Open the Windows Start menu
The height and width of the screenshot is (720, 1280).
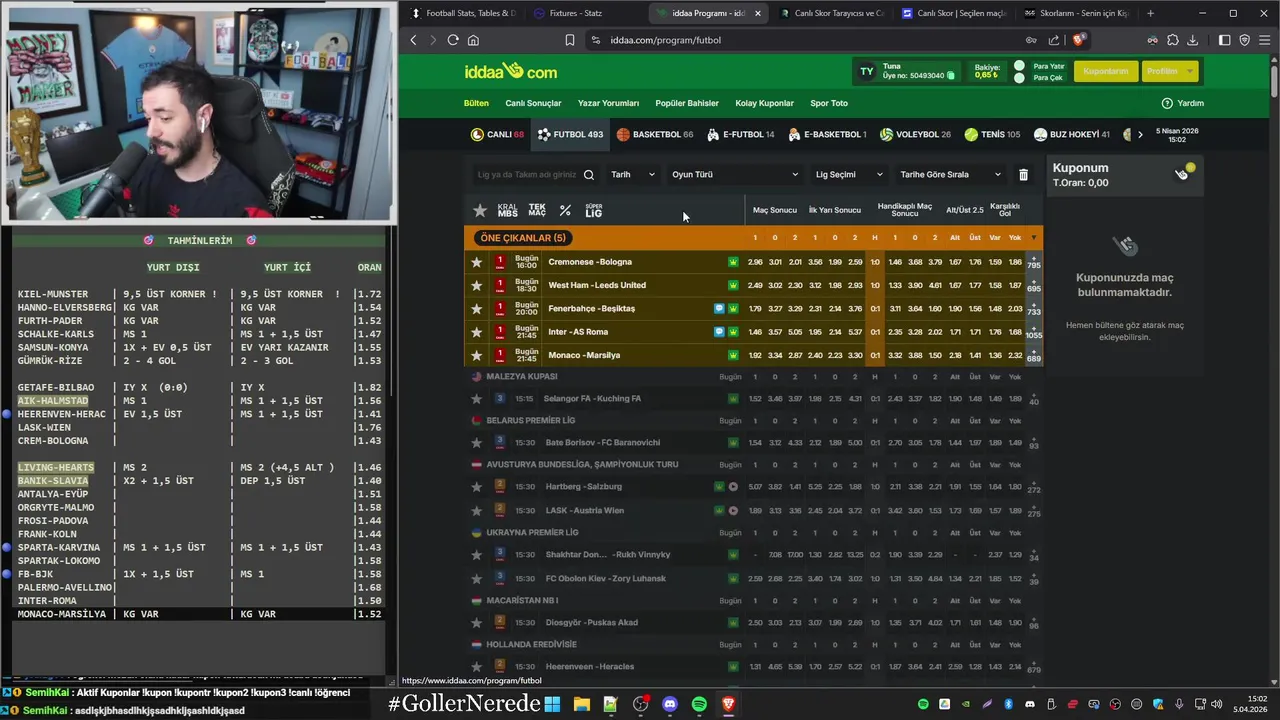(x=552, y=704)
